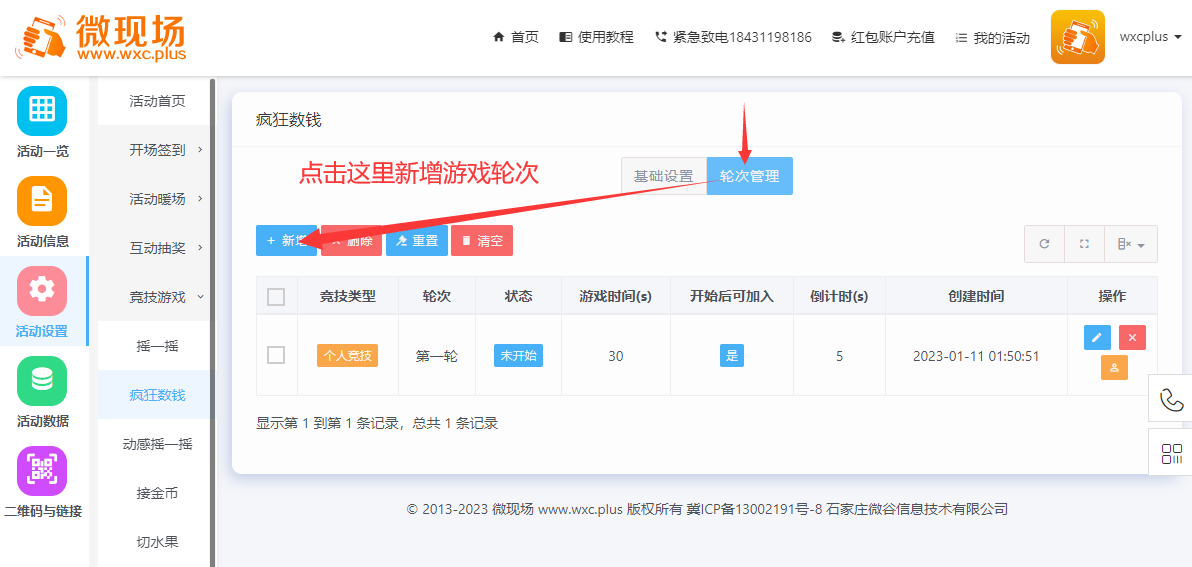Toggle the select-all header checkbox
The width and height of the screenshot is (1192, 567).
(276, 296)
